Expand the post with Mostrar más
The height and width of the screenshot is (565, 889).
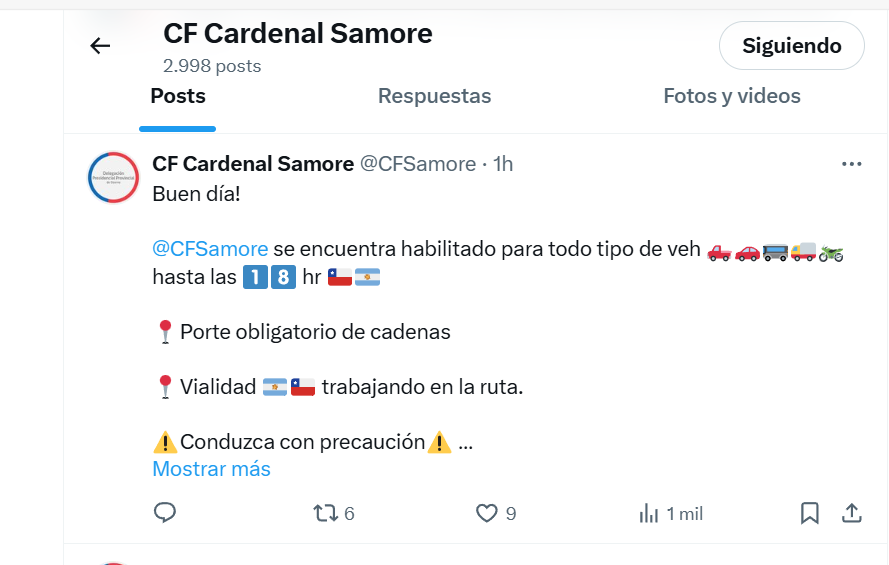point(211,469)
